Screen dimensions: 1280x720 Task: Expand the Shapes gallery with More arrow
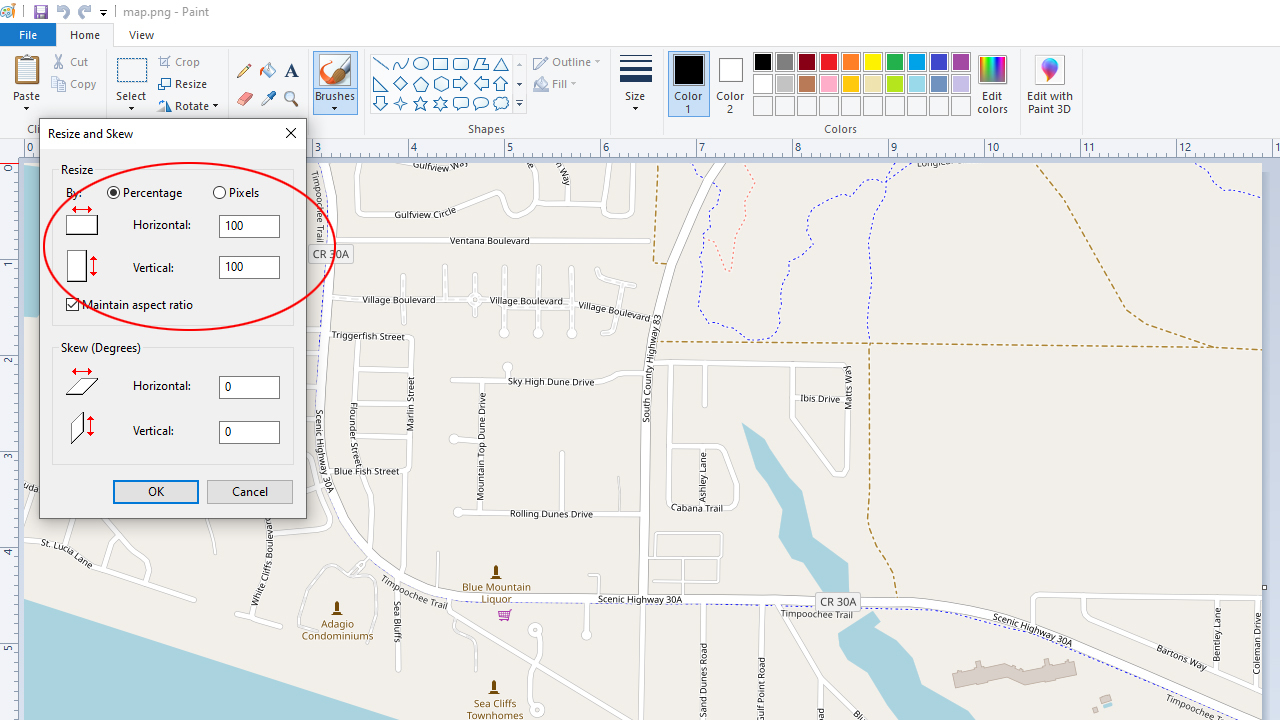point(519,104)
